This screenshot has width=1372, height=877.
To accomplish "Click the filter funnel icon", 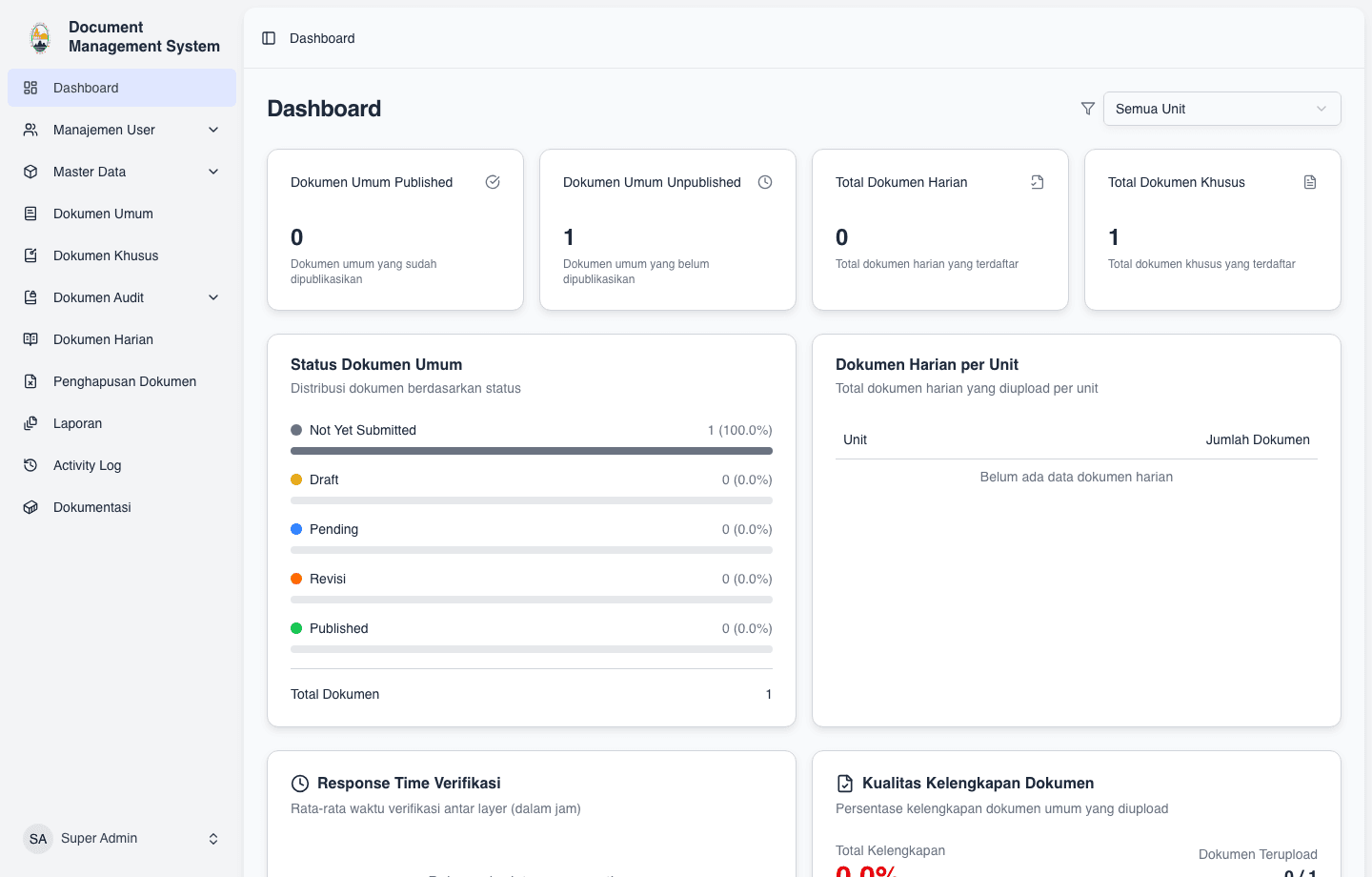I will [1088, 109].
